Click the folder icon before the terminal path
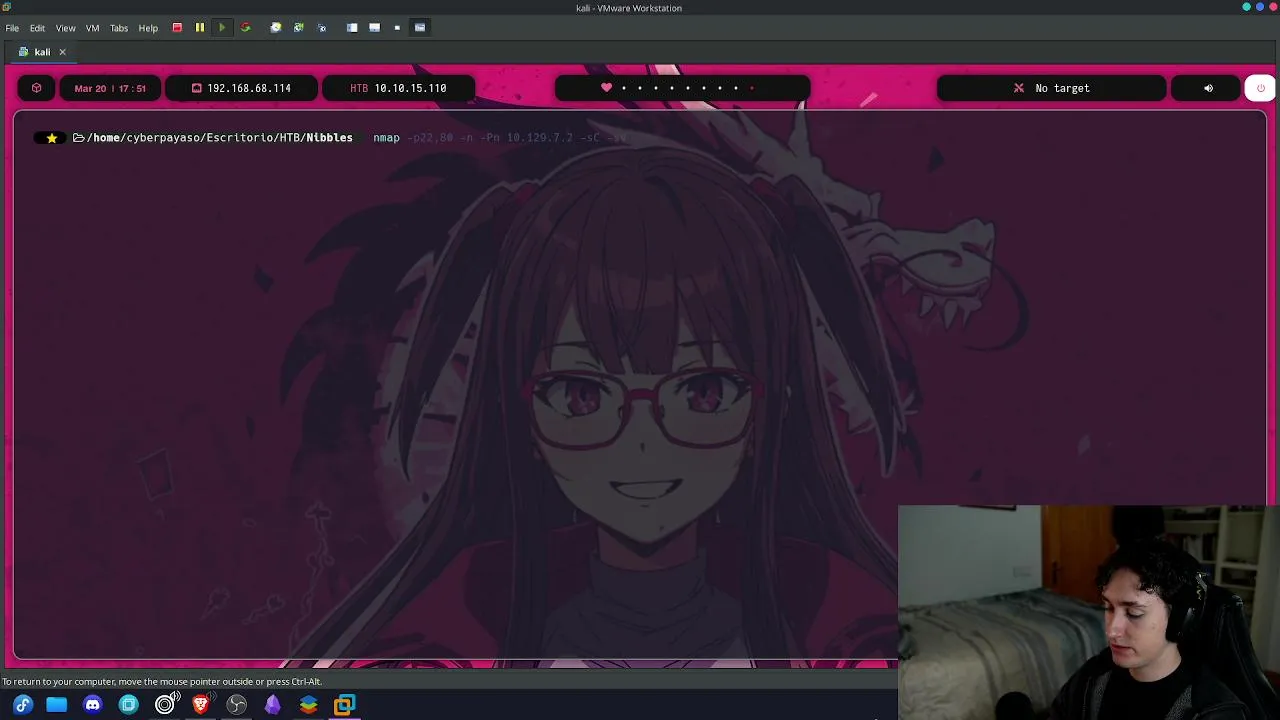 coord(78,138)
